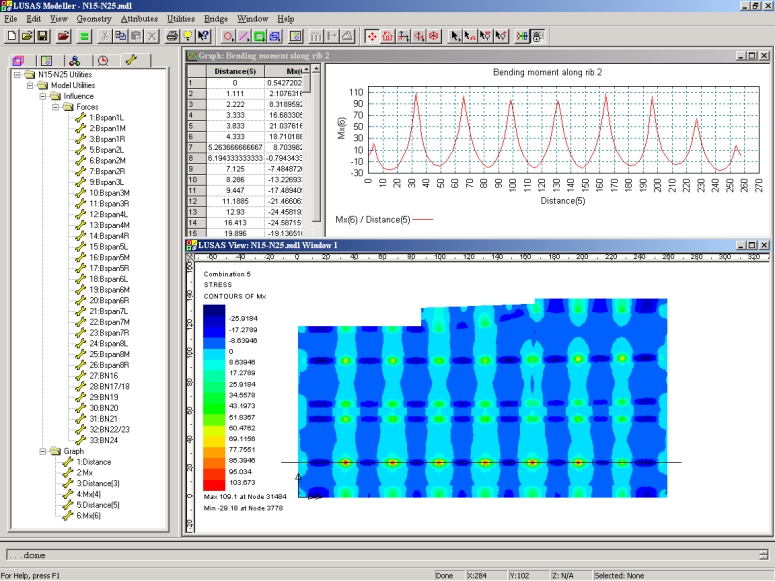Click the padlock grid icon at toolbar end
This screenshot has height=581, width=775.
click(x=538, y=36)
